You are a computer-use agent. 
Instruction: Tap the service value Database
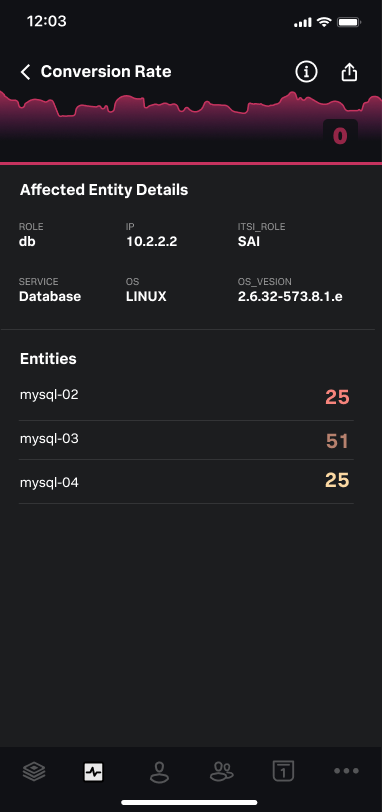point(50,297)
